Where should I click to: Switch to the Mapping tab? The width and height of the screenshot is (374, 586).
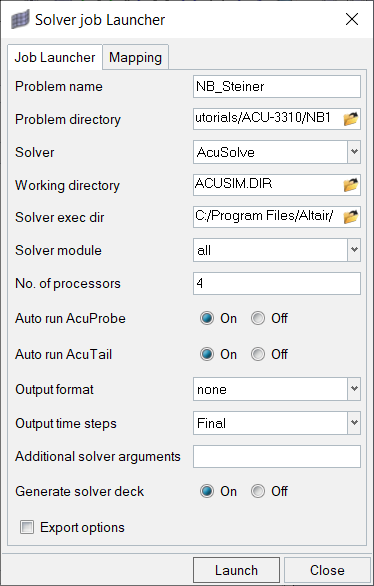click(x=136, y=57)
